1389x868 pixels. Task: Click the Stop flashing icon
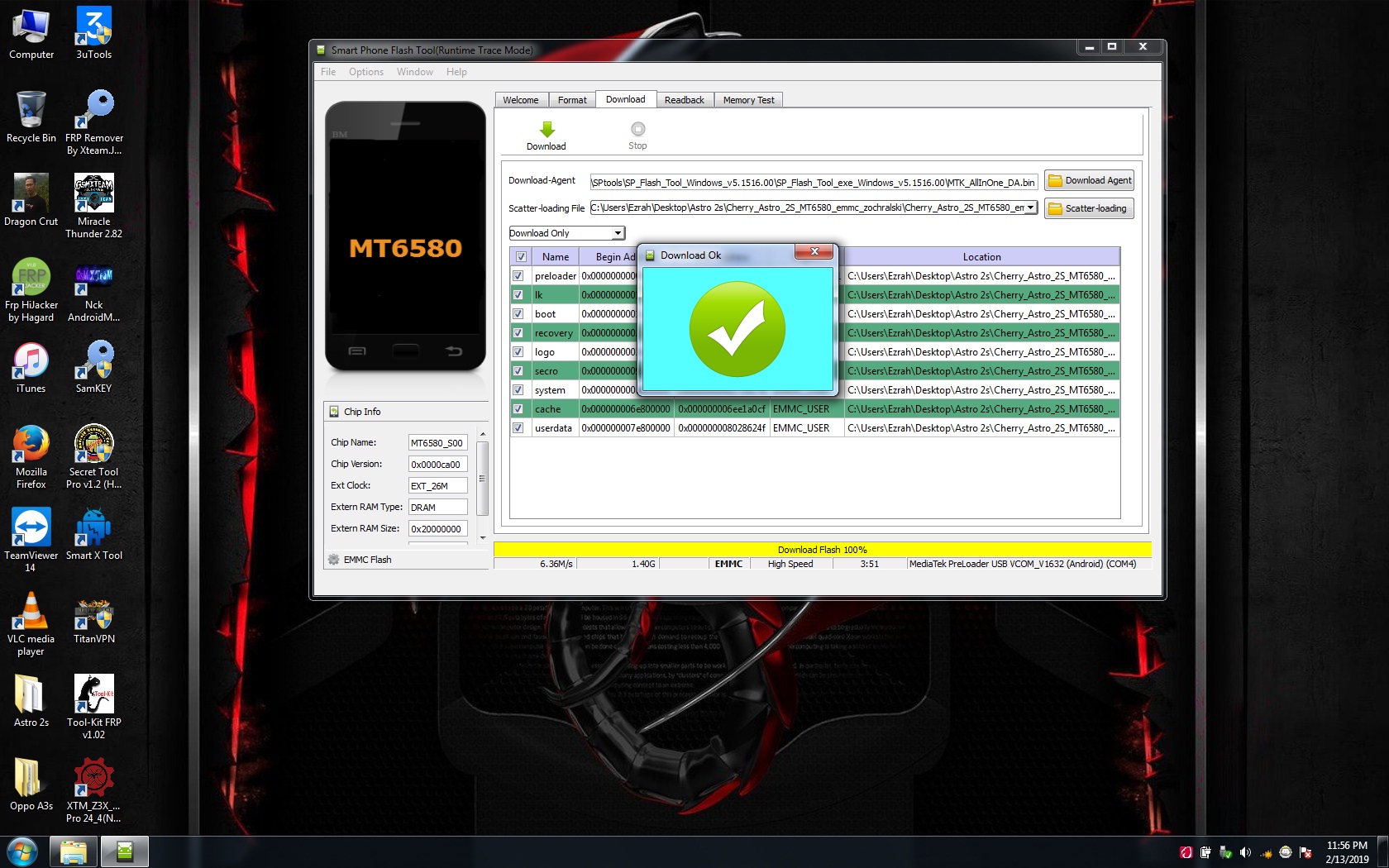(x=637, y=129)
